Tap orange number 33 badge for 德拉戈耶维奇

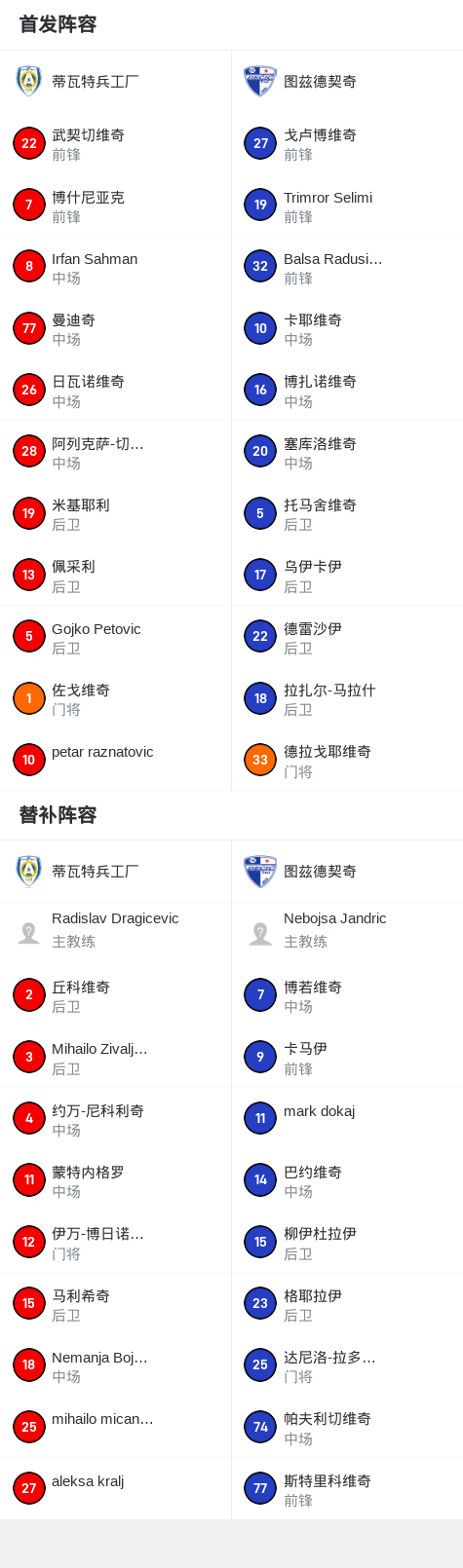coord(260,760)
